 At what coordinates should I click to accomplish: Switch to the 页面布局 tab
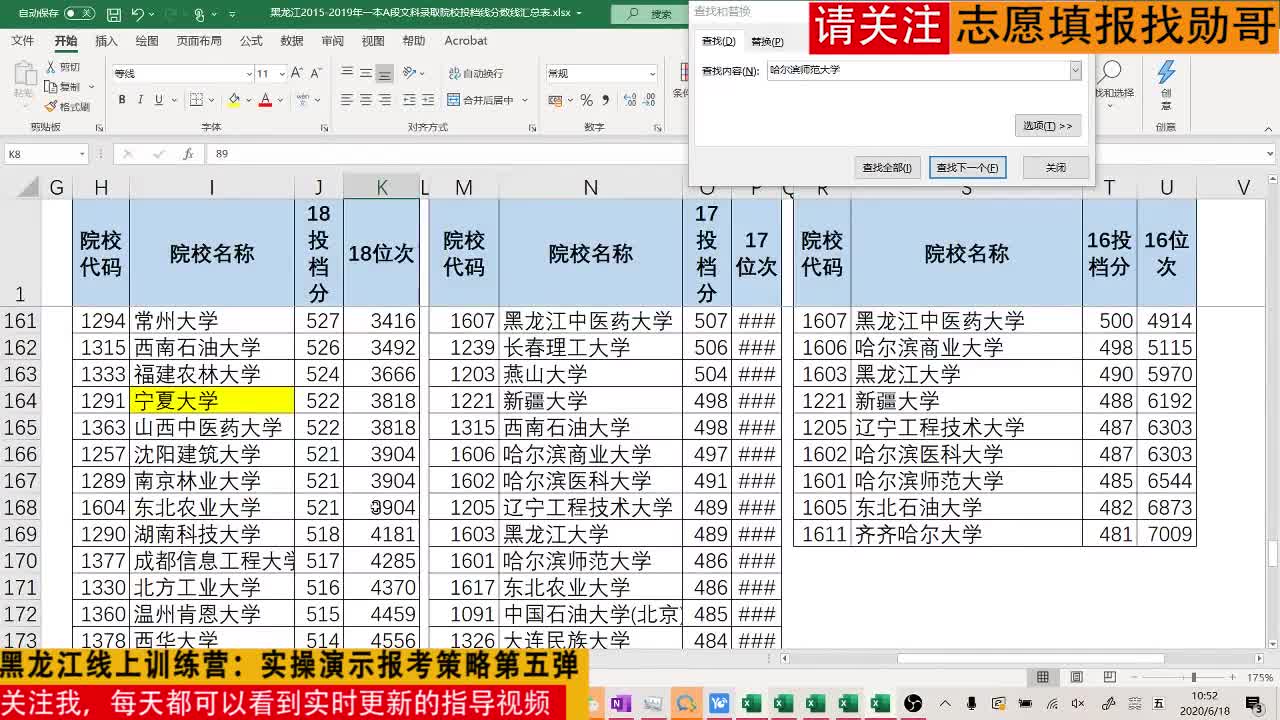coord(199,41)
